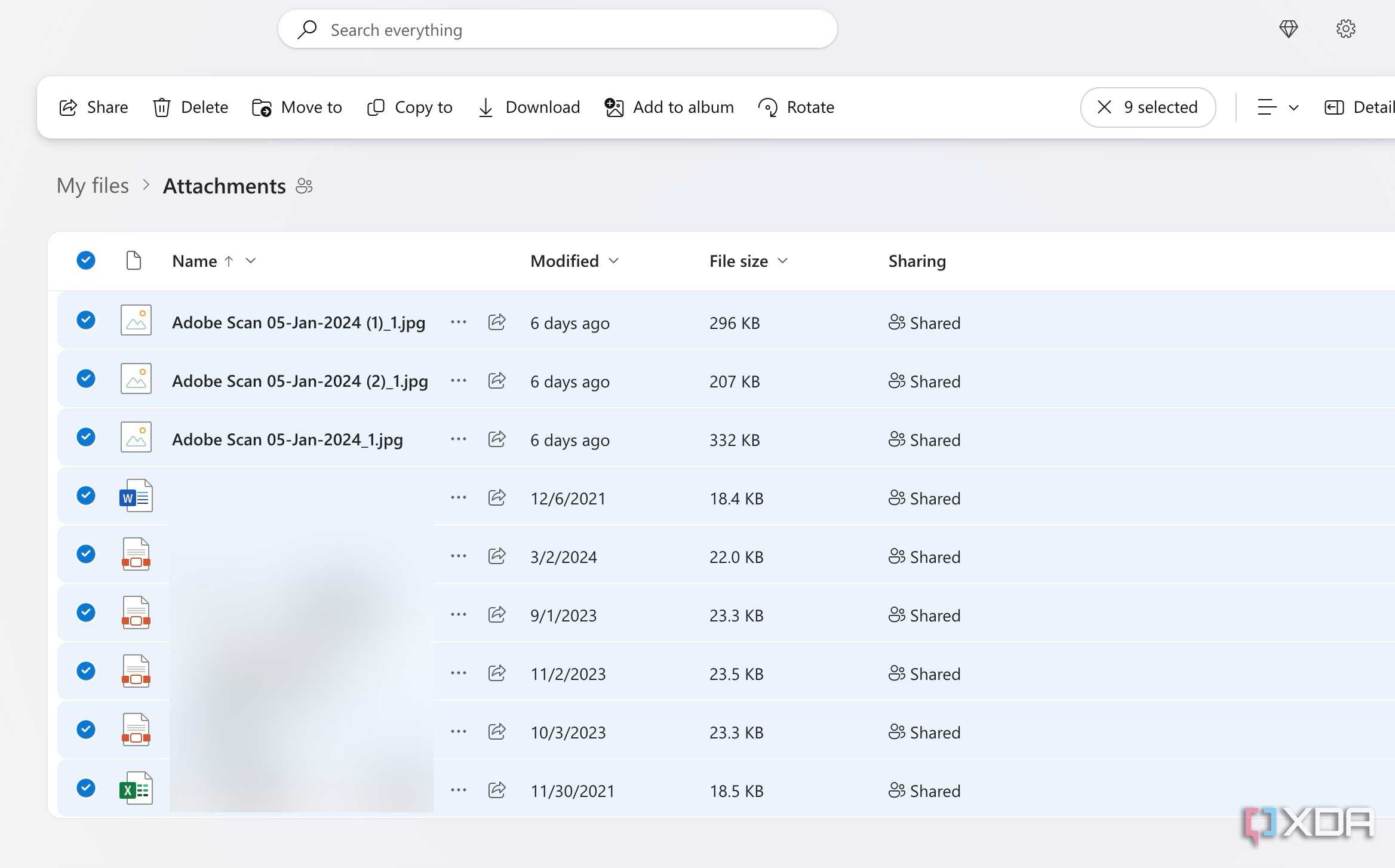
Task: Deselect the 23.5 KB file checkbox
Action: [86, 671]
